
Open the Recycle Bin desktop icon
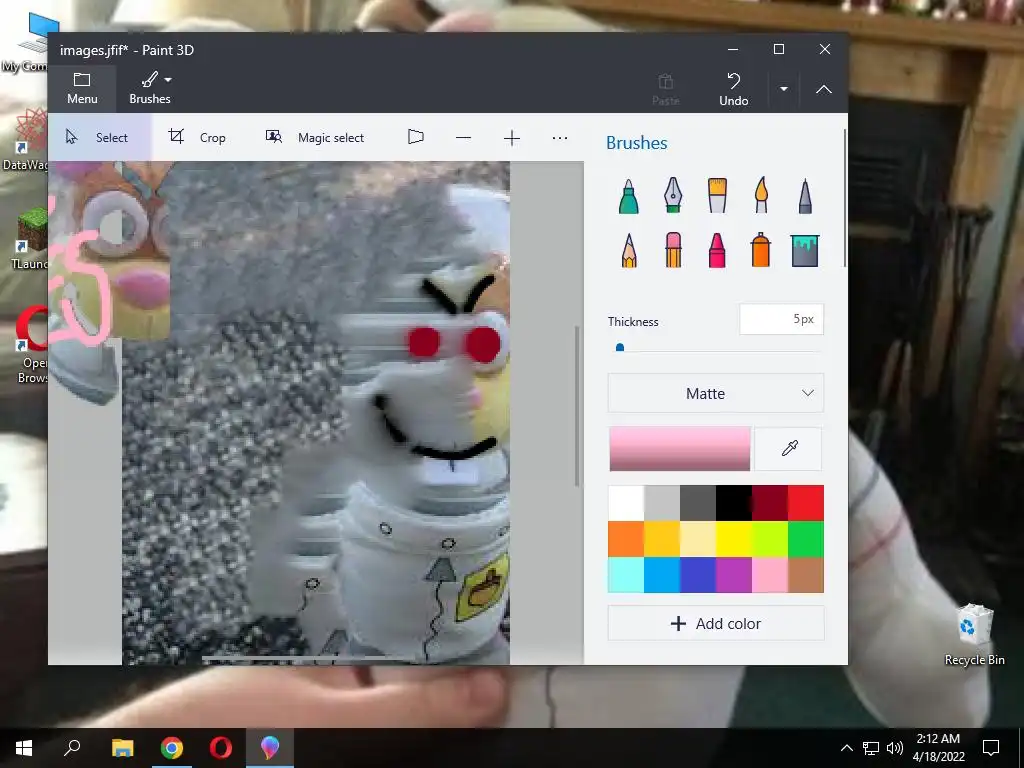point(974,635)
